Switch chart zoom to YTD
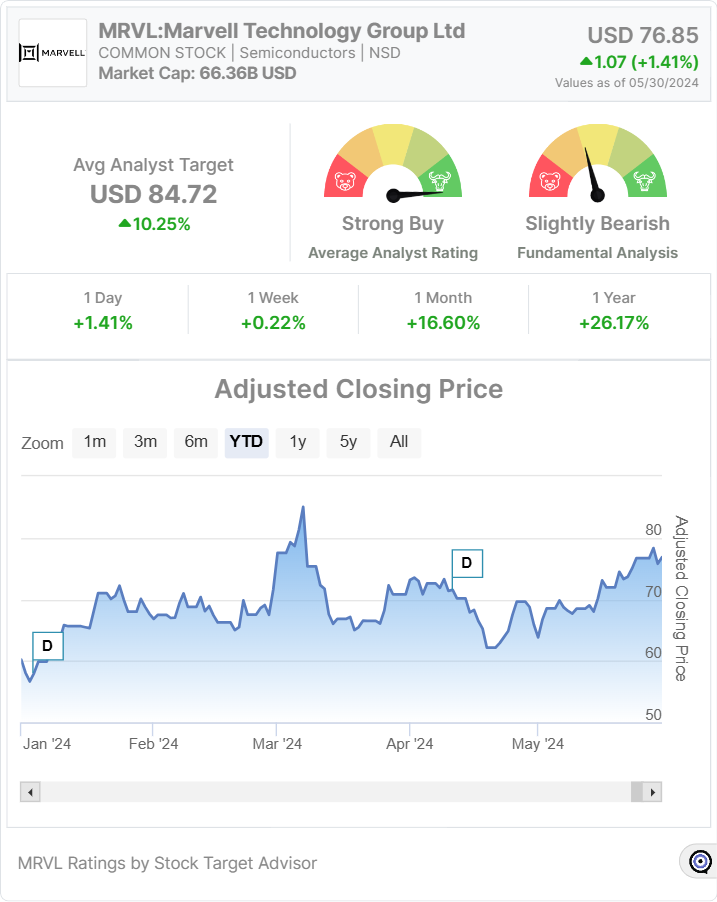Image resolution: width=717 pixels, height=902 pixels. [x=247, y=442]
